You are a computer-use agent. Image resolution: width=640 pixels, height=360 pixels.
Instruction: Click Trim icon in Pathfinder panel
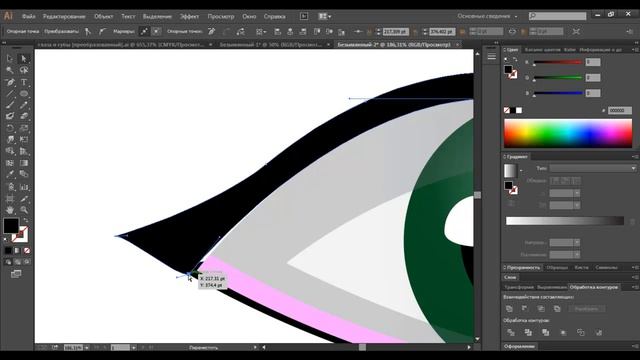[x=528, y=332]
